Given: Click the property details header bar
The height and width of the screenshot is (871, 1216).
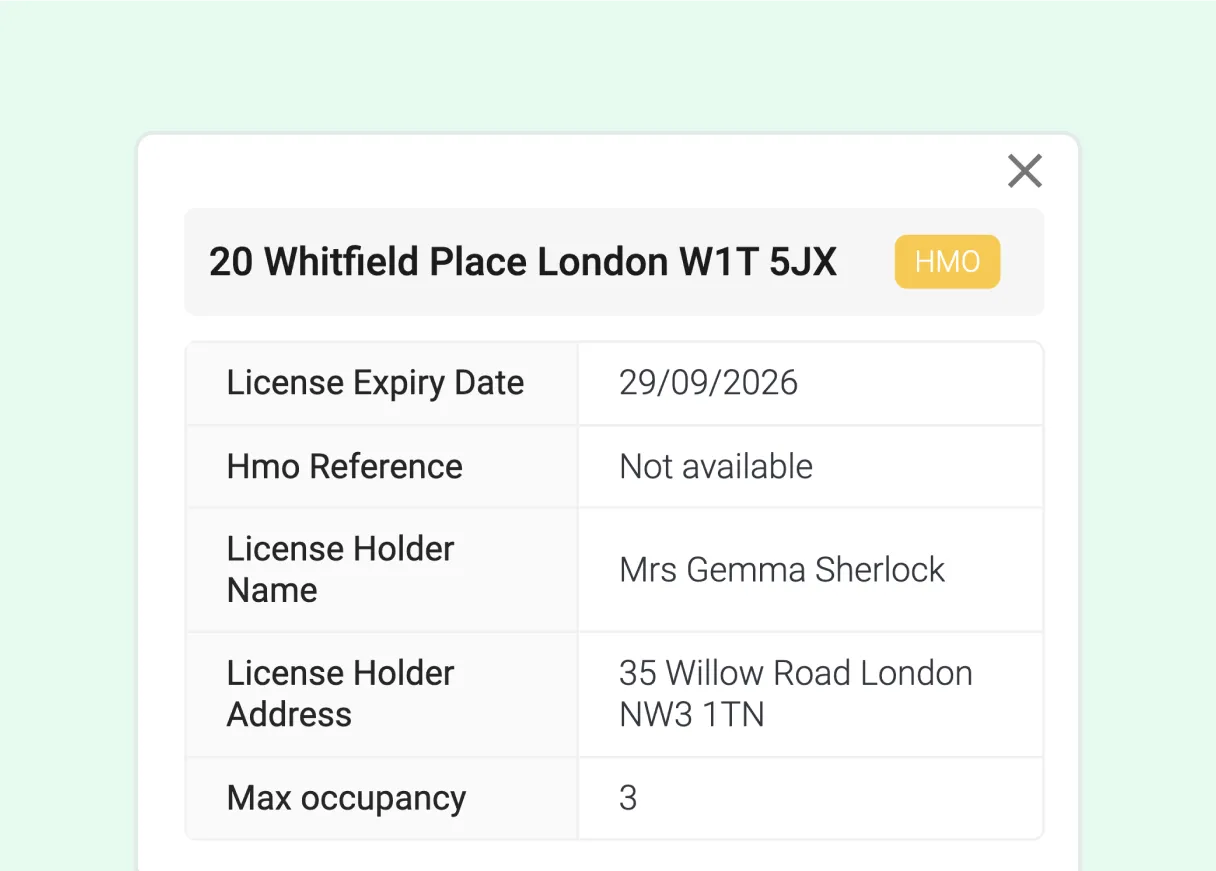Looking at the screenshot, I should click(614, 261).
